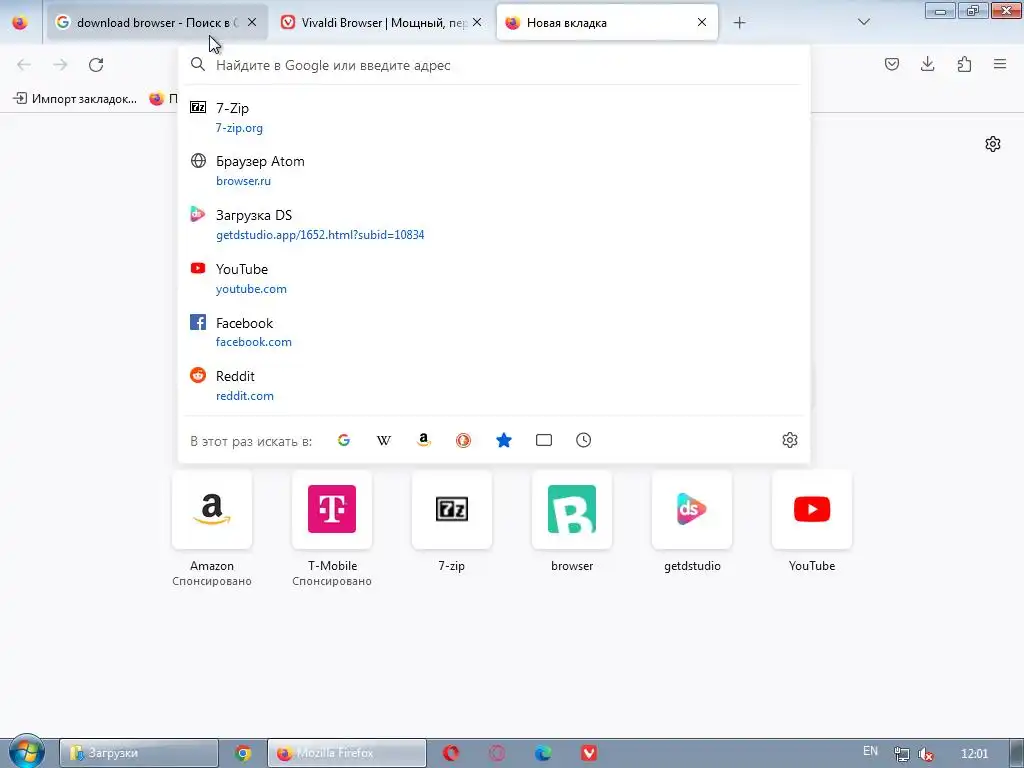
Task: Launch Opera from the taskbar
Action: point(451,753)
